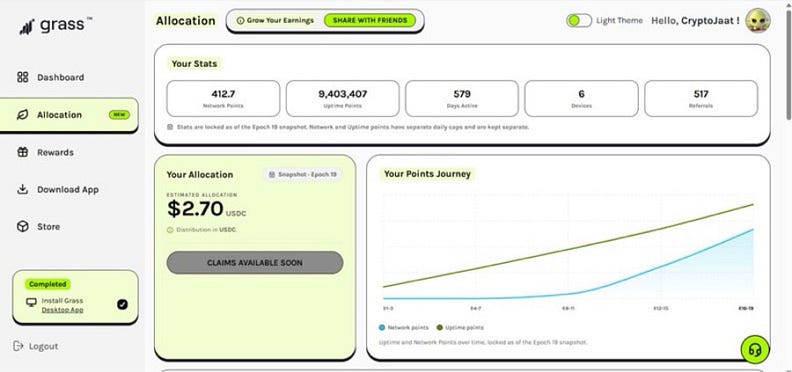Open the Store box icon

(x=23, y=226)
